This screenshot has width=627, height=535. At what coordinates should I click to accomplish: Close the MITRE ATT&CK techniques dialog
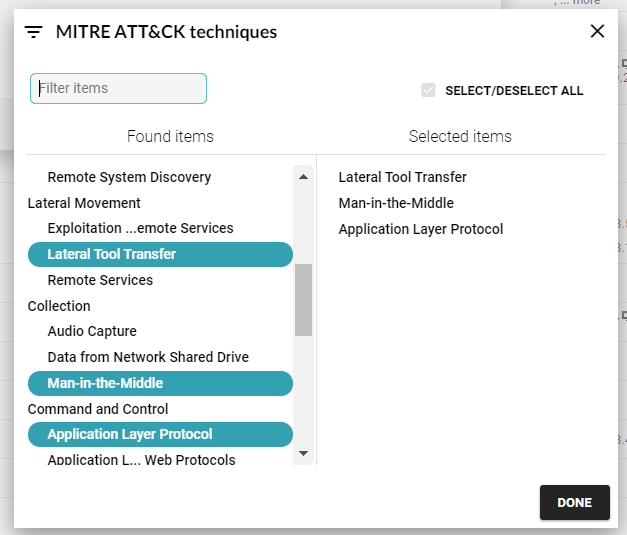pyautogui.click(x=597, y=31)
